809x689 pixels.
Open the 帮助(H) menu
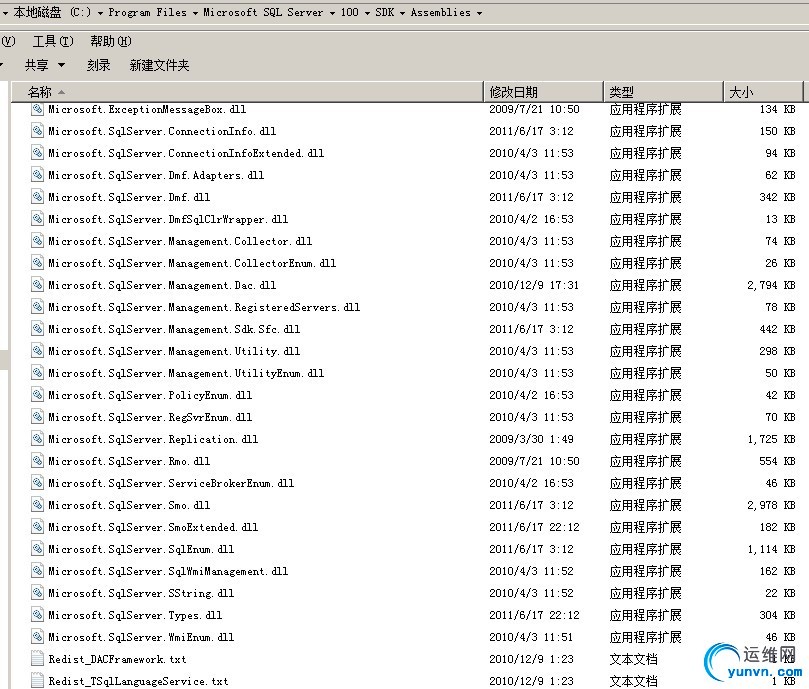111,41
